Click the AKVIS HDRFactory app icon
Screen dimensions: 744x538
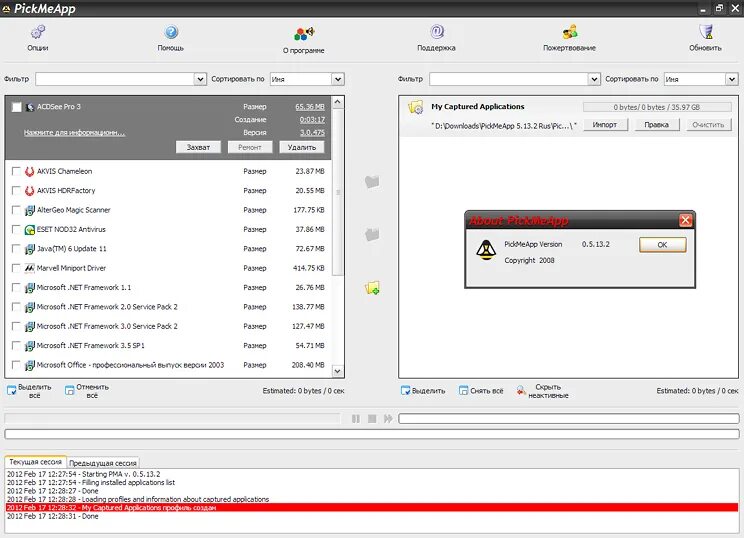(x=29, y=191)
